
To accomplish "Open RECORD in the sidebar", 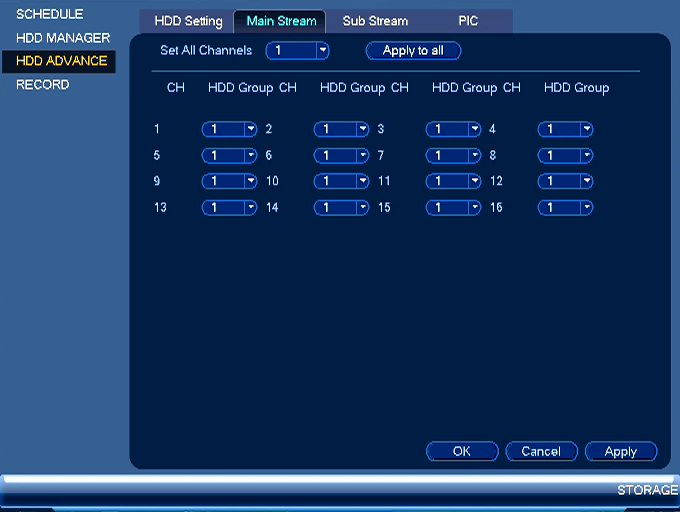I will click(x=42, y=85).
